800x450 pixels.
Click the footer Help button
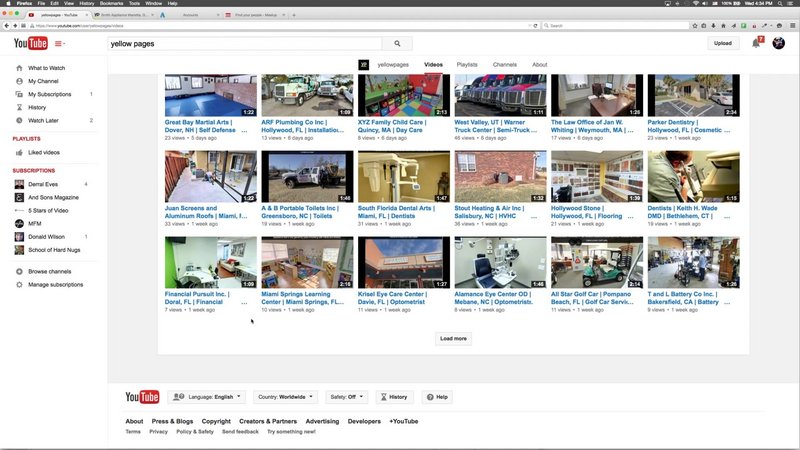coord(437,397)
